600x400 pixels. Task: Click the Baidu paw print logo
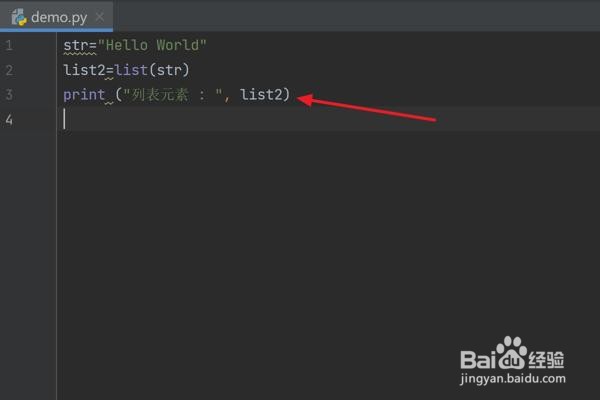(512, 352)
